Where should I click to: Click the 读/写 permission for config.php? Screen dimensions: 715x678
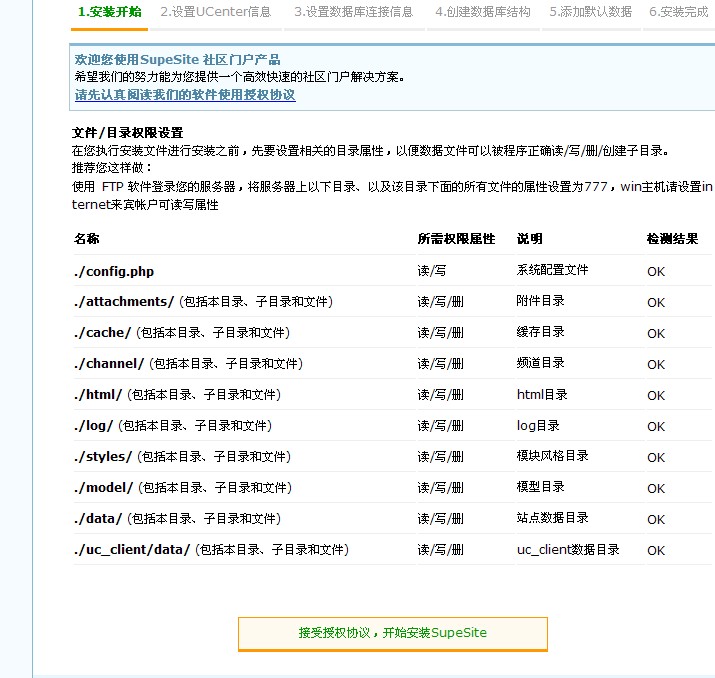(432, 271)
